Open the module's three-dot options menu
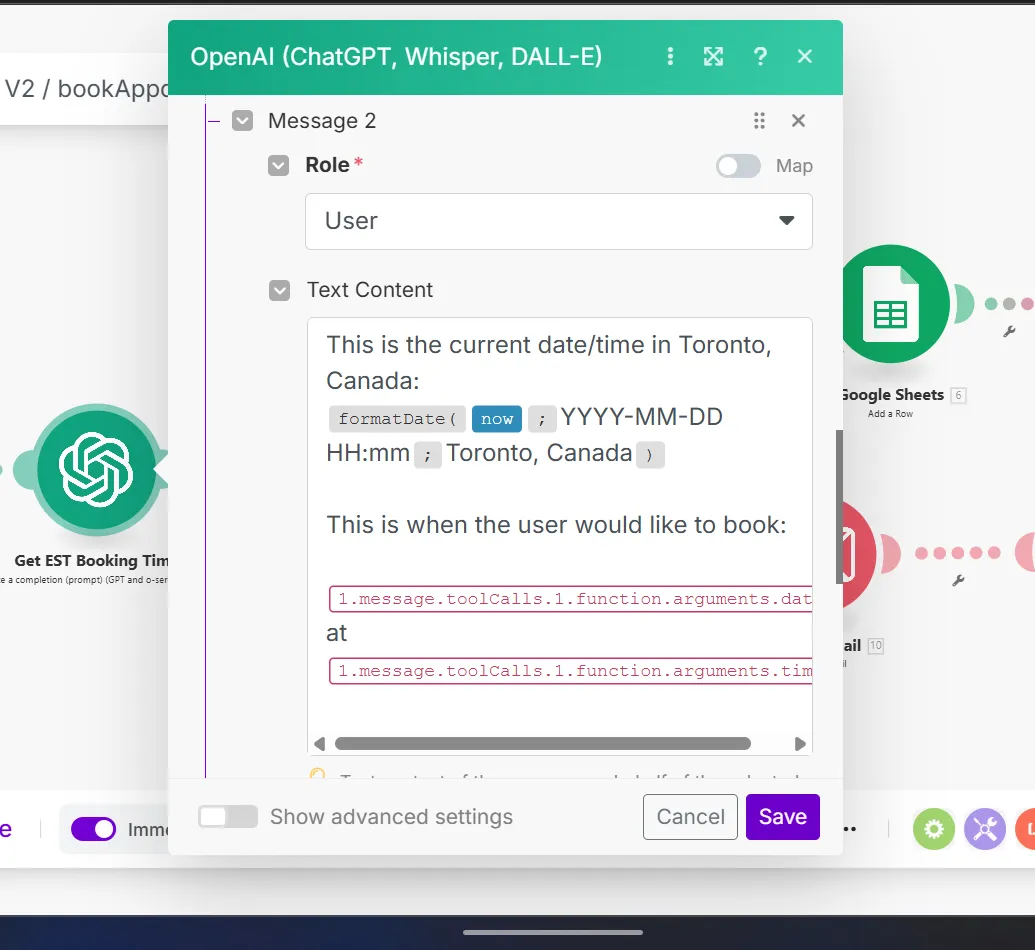 tap(670, 57)
